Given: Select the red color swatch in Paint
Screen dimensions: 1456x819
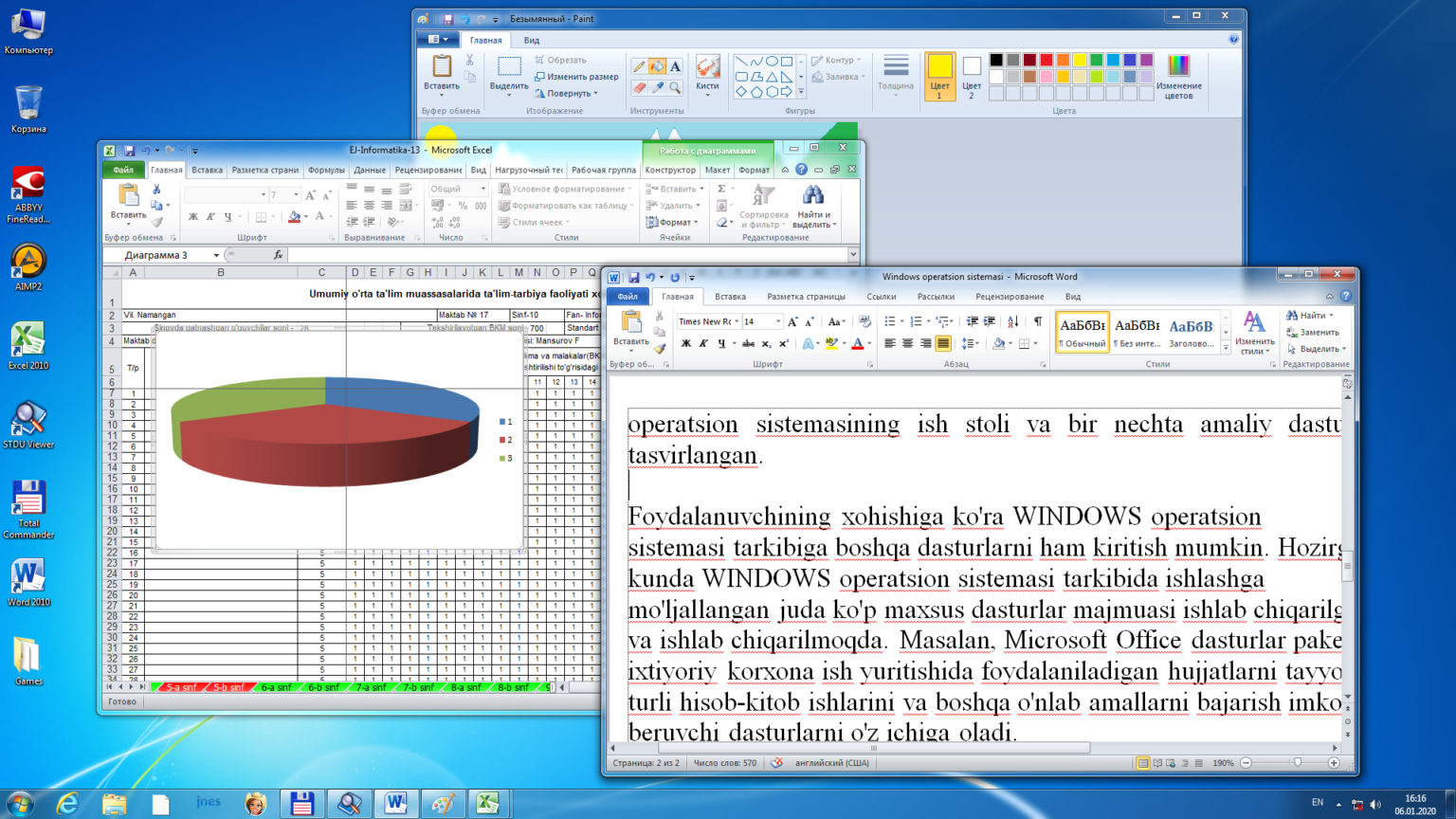Looking at the screenshot, I should [x=1046, y=59].
